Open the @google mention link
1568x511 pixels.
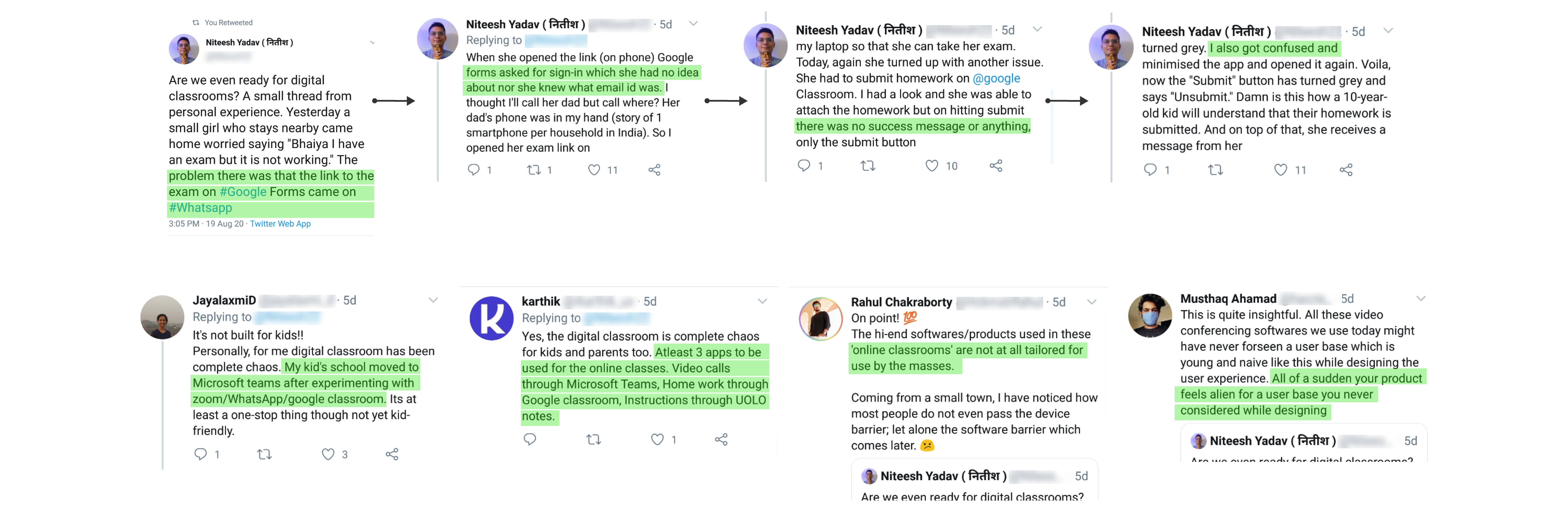tap(996, 78)
